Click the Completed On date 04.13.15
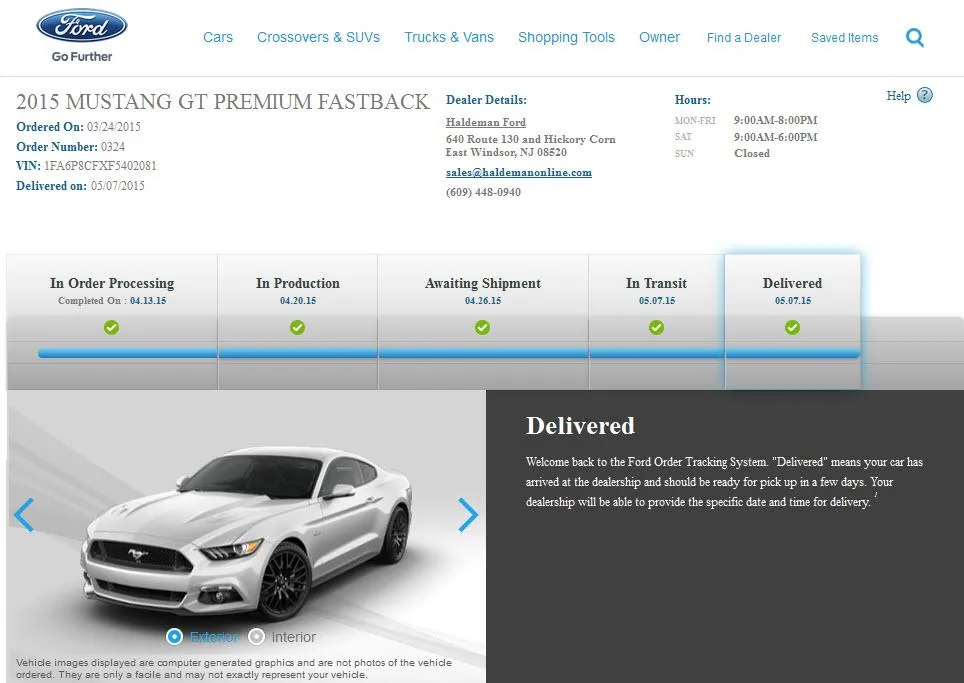Image resolution: width=964 pixels, height=683 pixels. 148,301
